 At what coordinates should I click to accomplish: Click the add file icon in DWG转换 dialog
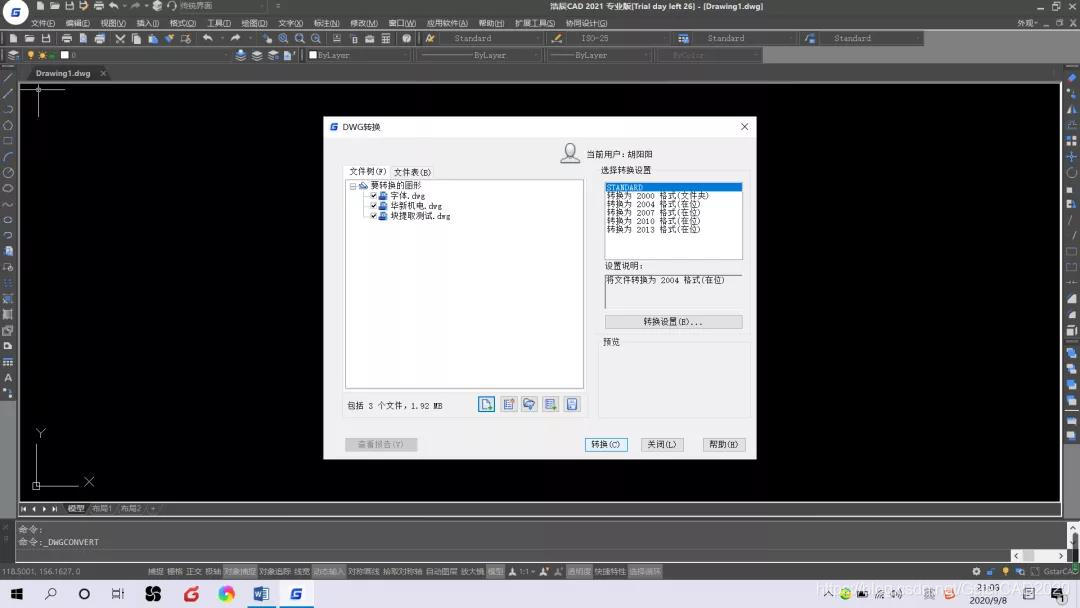coord(486,404)
